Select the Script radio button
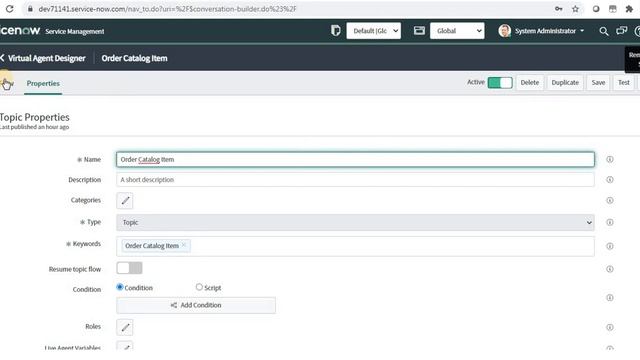The image size is (640, 360). pos(199,287)
